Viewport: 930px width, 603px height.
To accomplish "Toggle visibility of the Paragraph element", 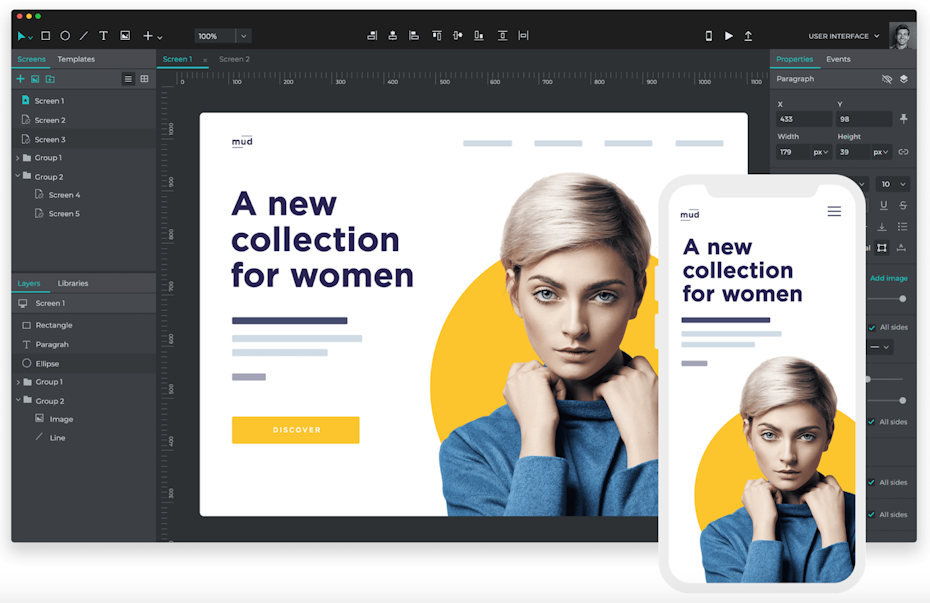I will pos(886,79).
